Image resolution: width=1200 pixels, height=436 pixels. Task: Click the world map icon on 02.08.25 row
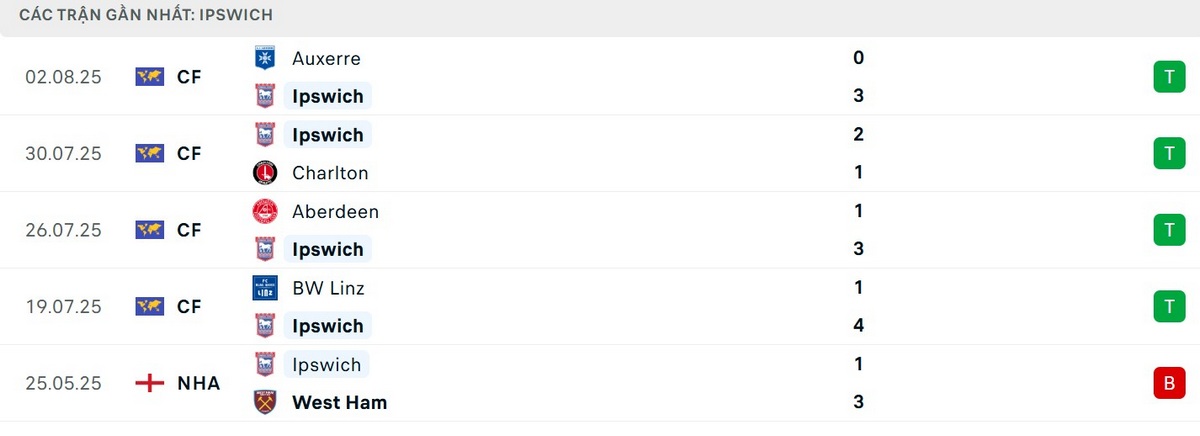pyautogui.click(x=149, y=76)
